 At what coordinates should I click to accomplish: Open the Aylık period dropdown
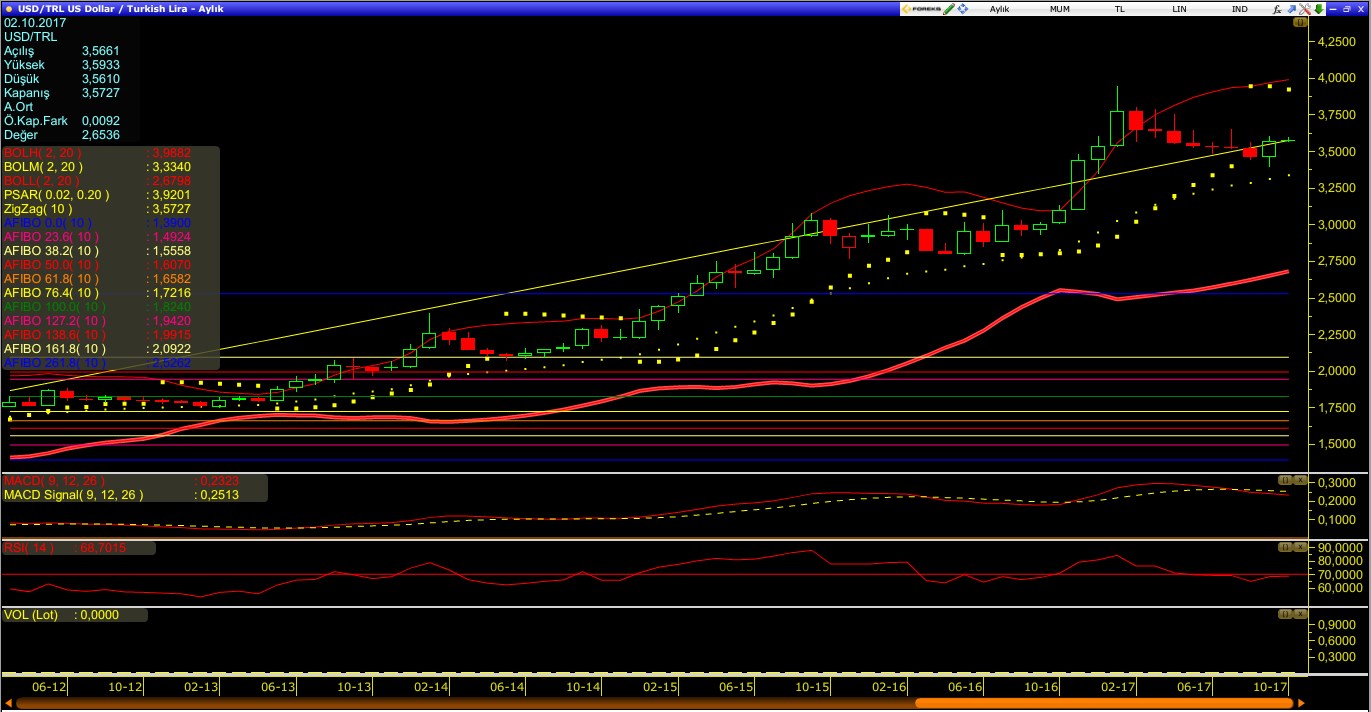[x=999, y=8]
